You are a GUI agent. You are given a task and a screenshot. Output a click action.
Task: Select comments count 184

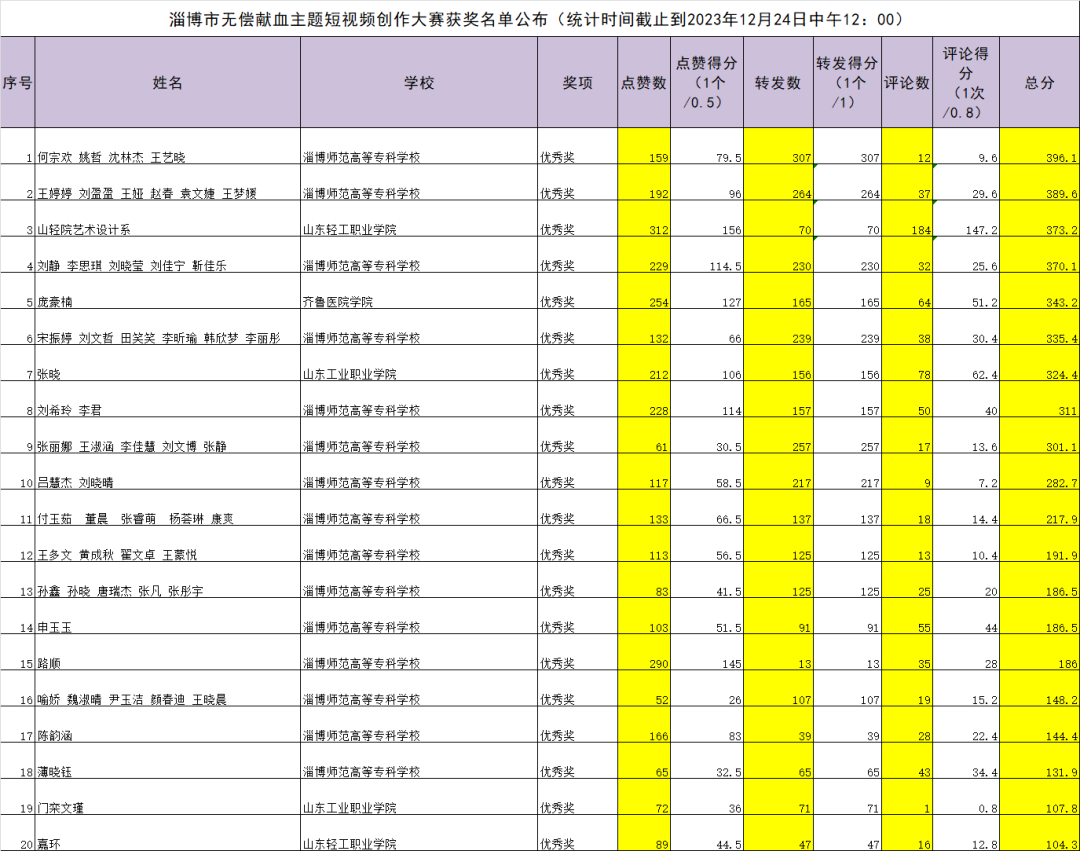907,219
